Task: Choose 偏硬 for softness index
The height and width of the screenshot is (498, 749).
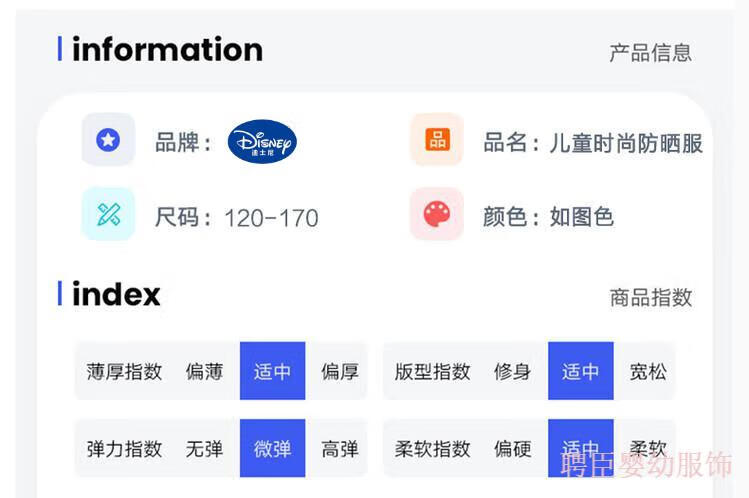Action: click(512, 448)
